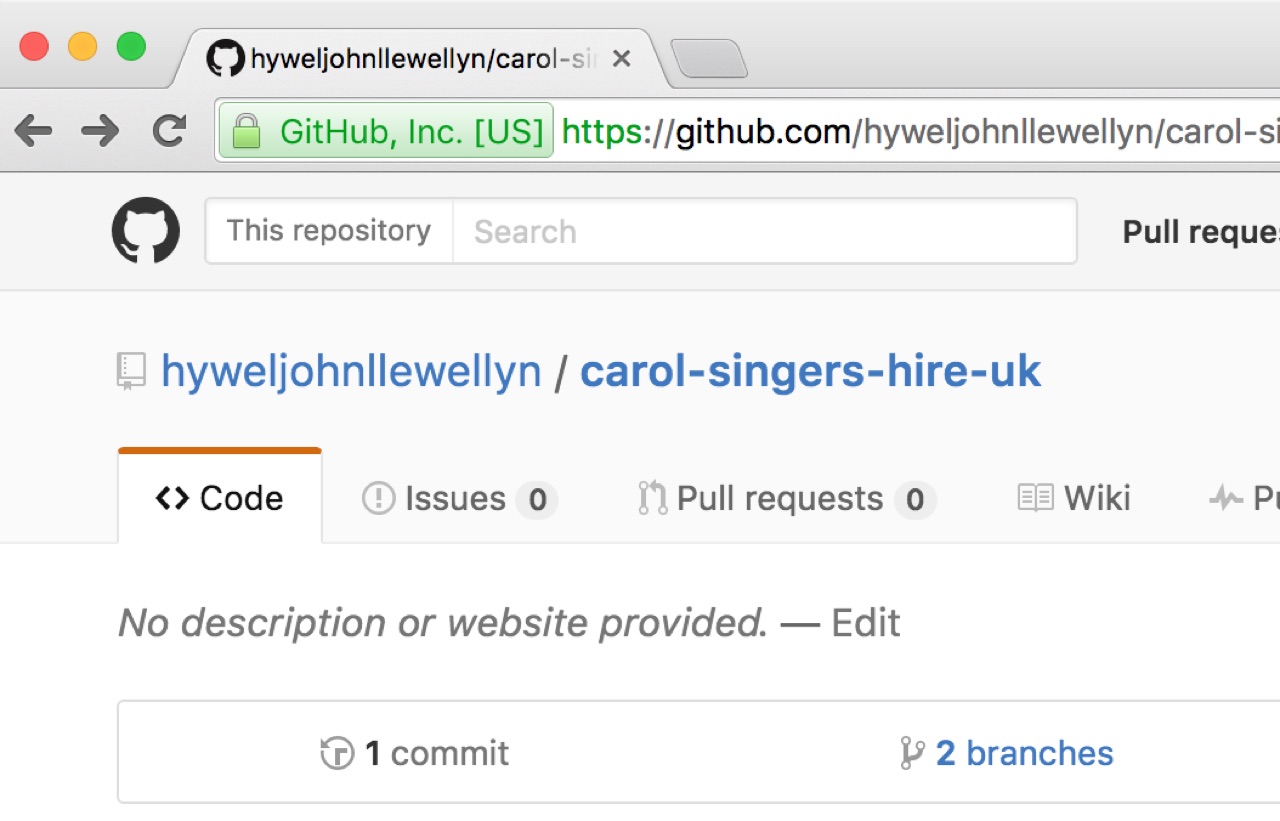Click the green padlock security icon

[x=245, y=131]
